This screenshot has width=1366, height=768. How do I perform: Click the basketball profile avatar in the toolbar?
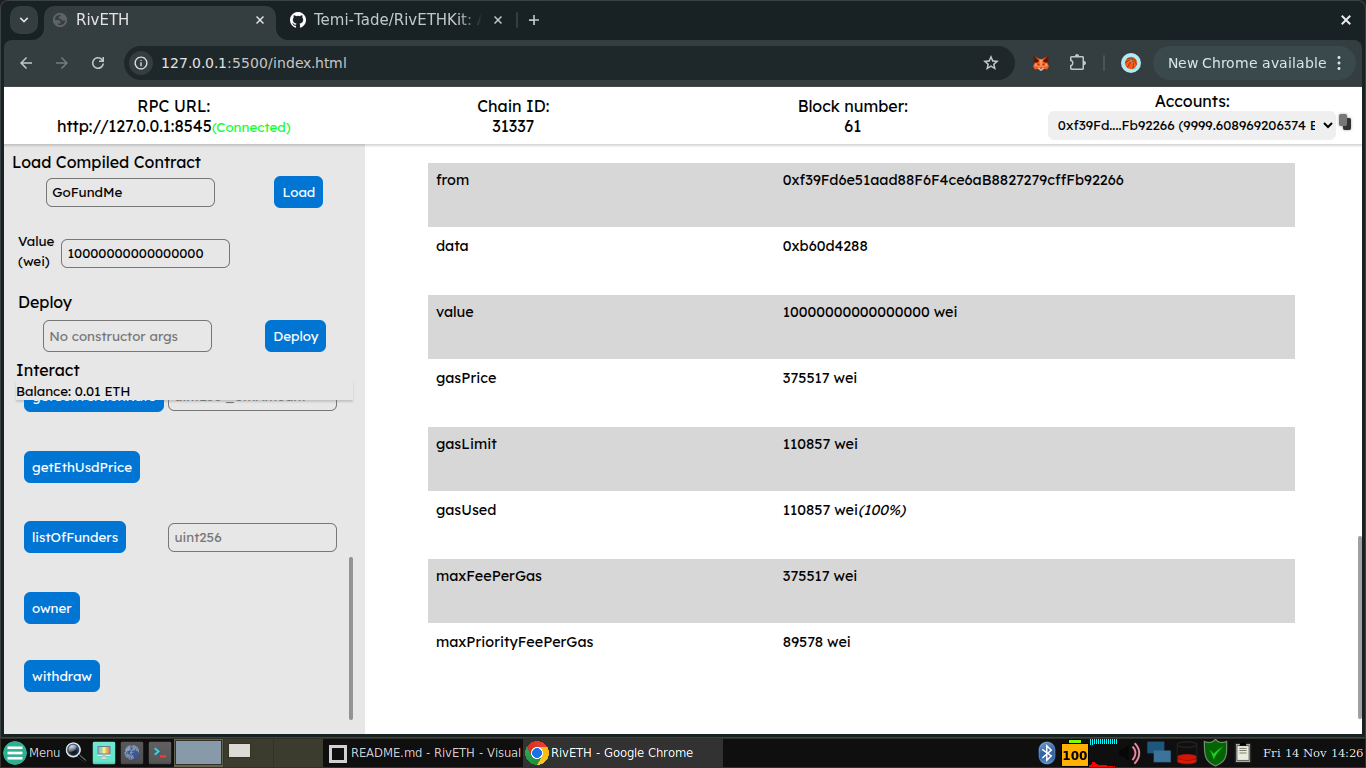tap(1130, 62)
